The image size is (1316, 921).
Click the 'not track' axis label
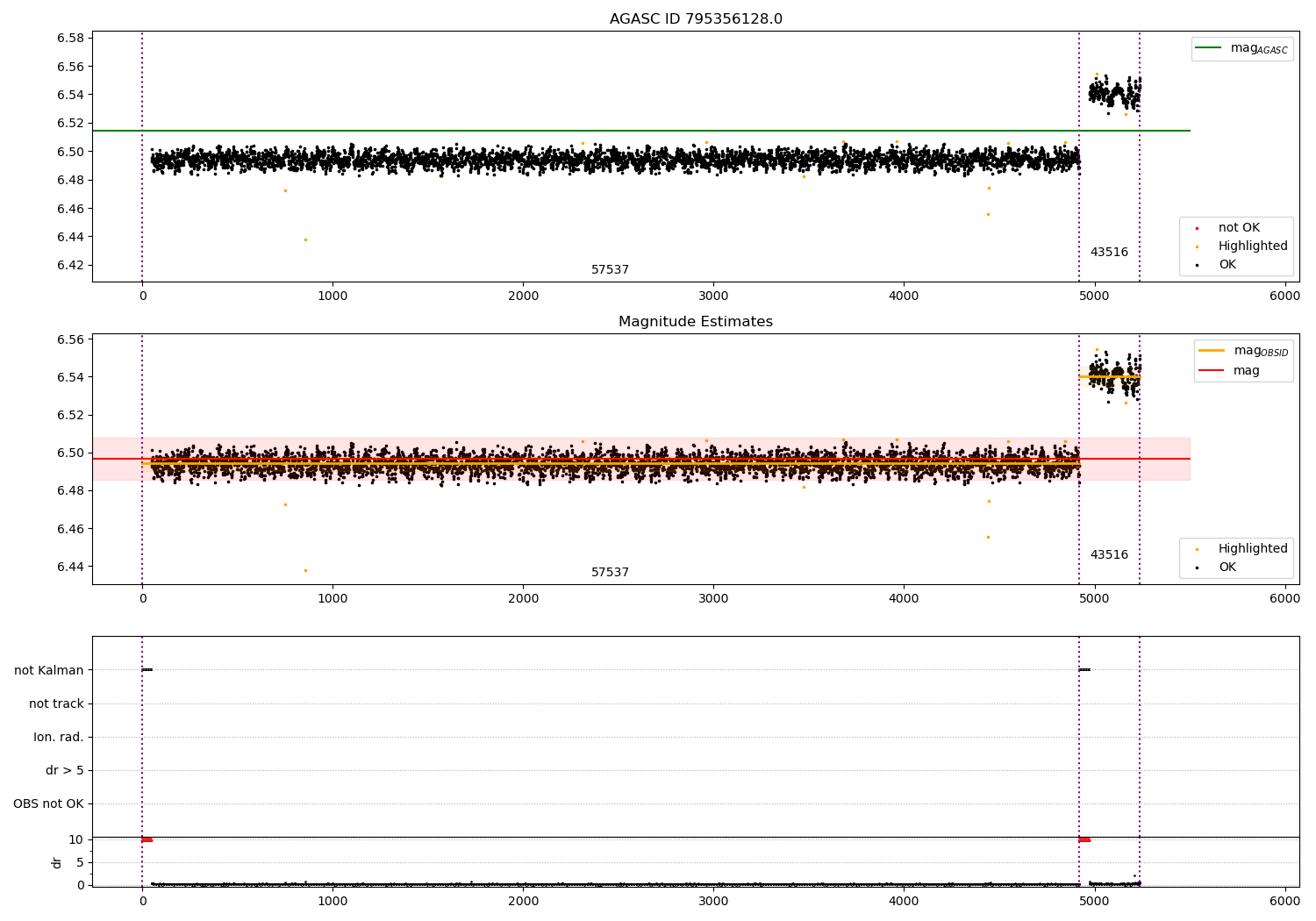pos(56,704)
